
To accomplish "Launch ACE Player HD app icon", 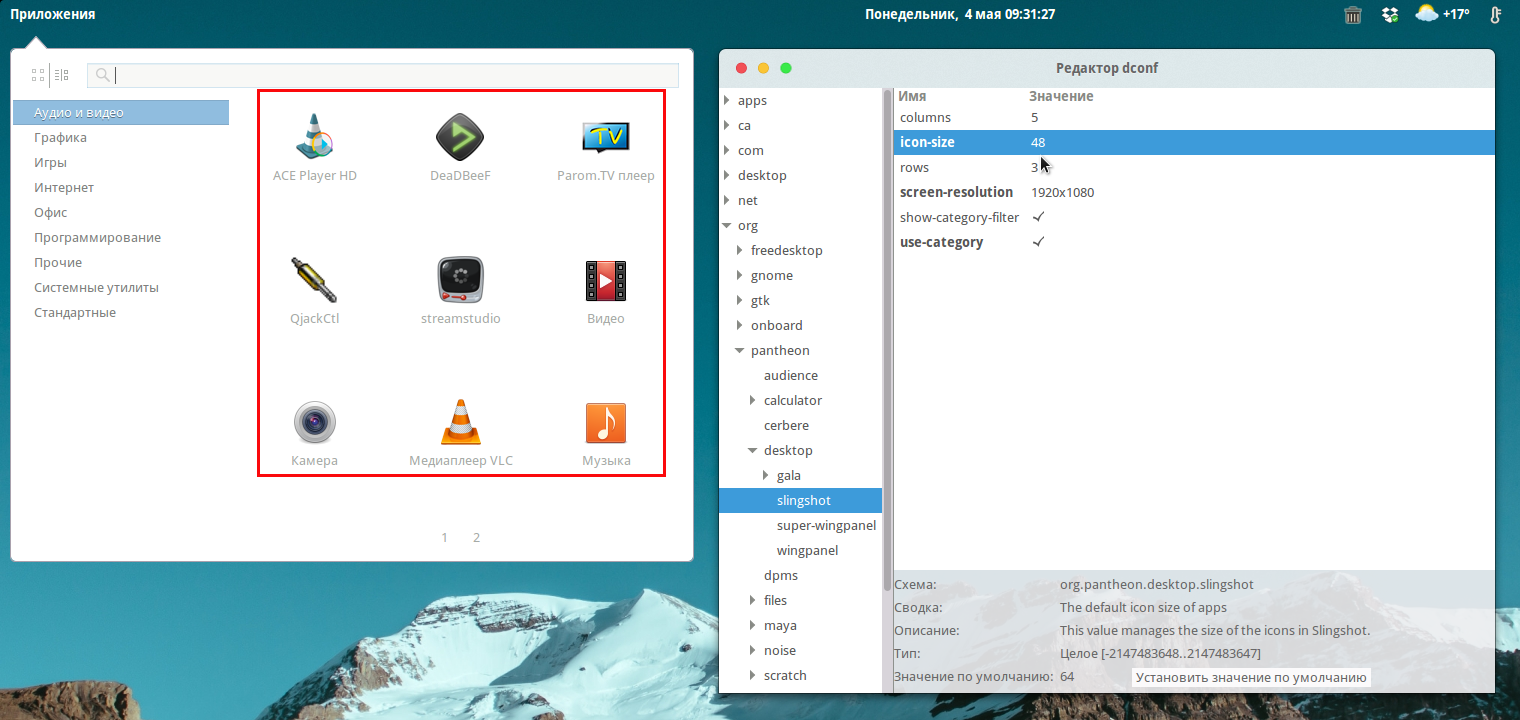I will (315, 138).
